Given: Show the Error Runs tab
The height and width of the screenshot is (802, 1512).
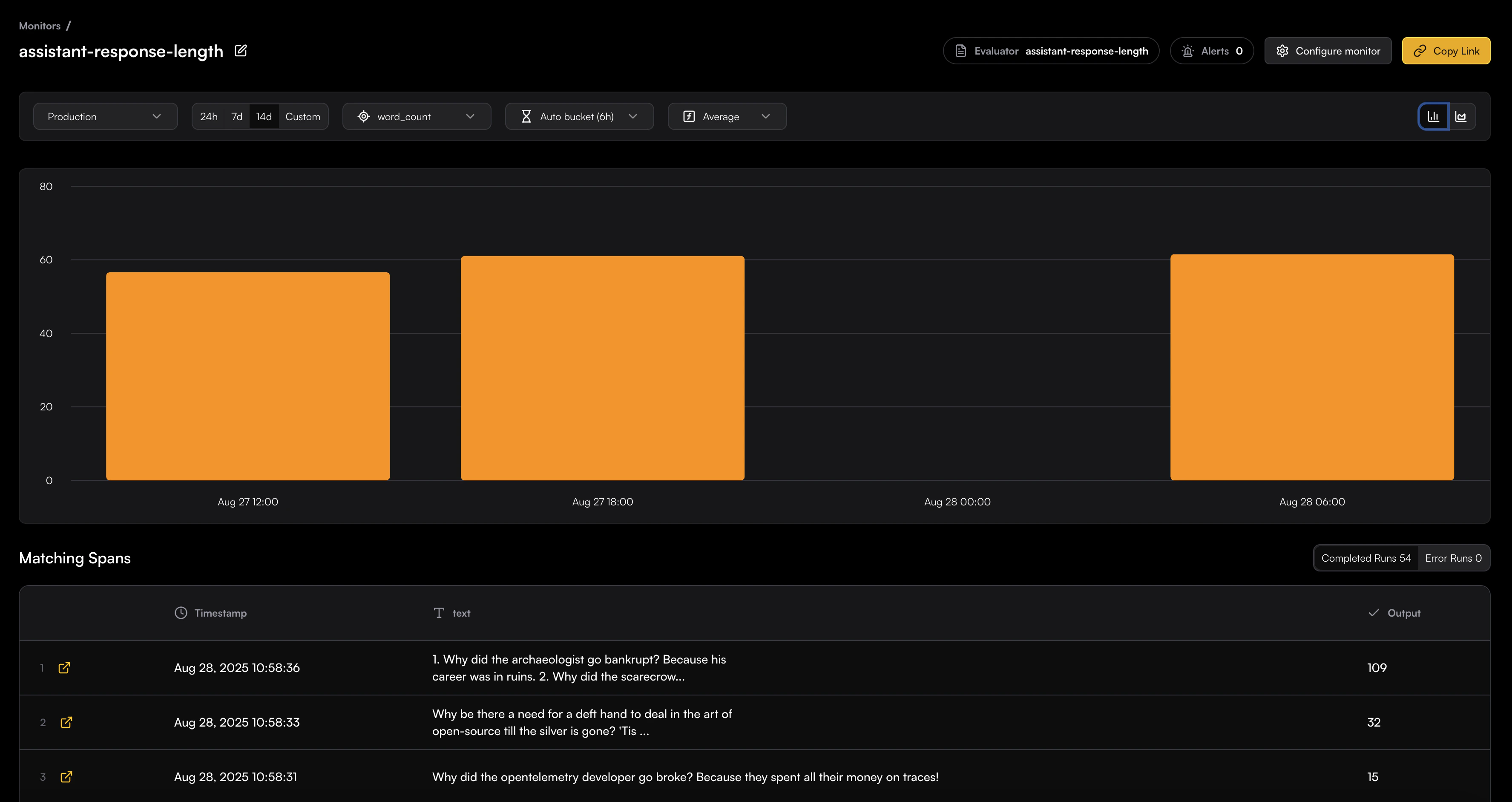Looking at the screenshot, I should 1453,558.
